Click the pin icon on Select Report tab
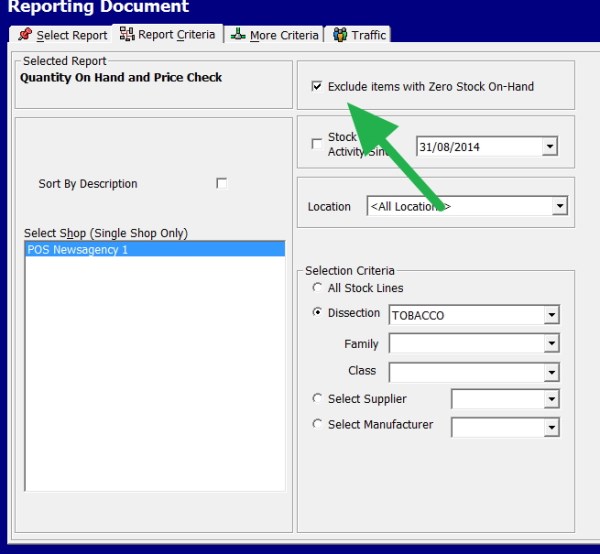The width and height of the screenshot is (600, 554). [25, 34]
